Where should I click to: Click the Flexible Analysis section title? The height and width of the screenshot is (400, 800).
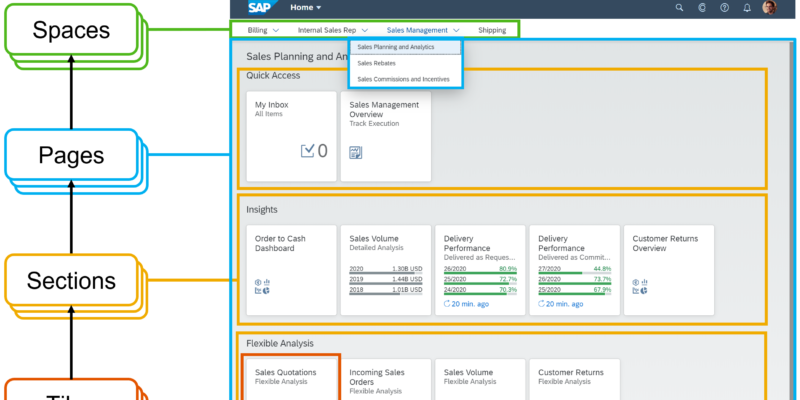point(280,343)
